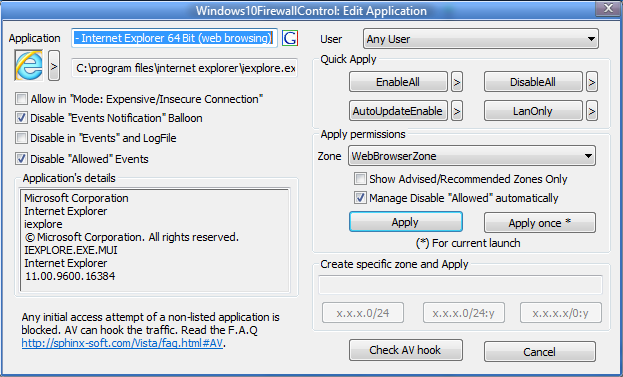
Task: Uncheck Disable Allowed Events
Action: [x=21, y=159]
